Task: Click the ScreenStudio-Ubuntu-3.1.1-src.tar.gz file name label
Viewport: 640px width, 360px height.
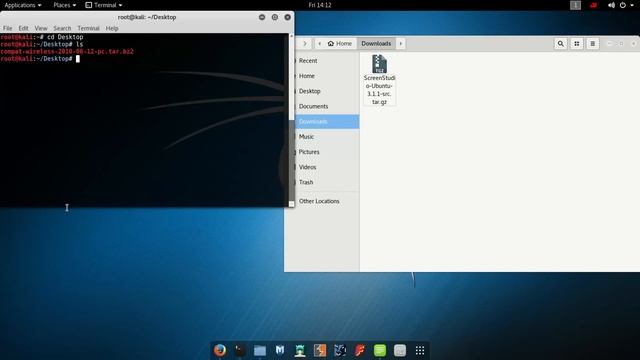Action: (x=380, y=90)
